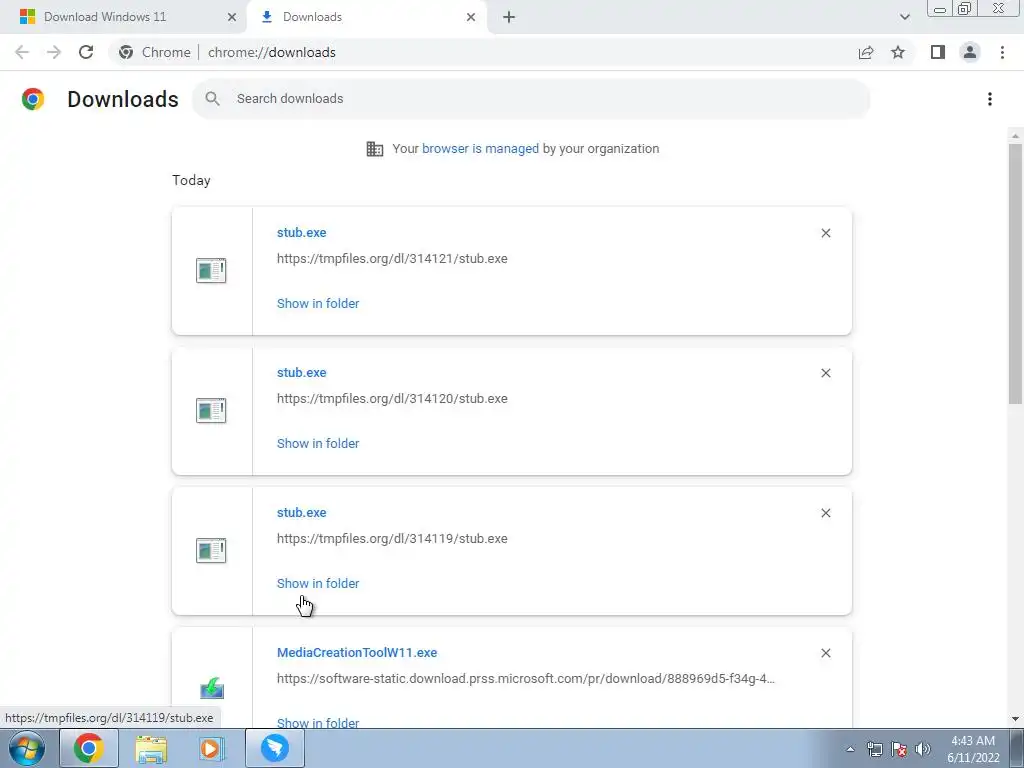Open the browser is managed link
This screenshot has height=768, width=1024.
point(480,149)
